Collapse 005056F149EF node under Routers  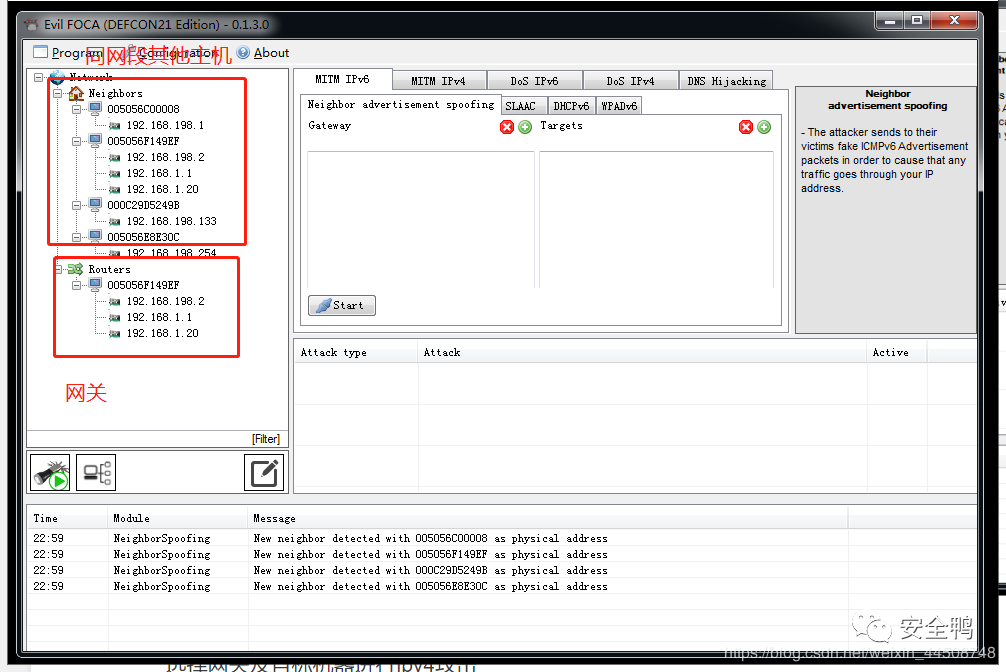[x=76, y=285]
